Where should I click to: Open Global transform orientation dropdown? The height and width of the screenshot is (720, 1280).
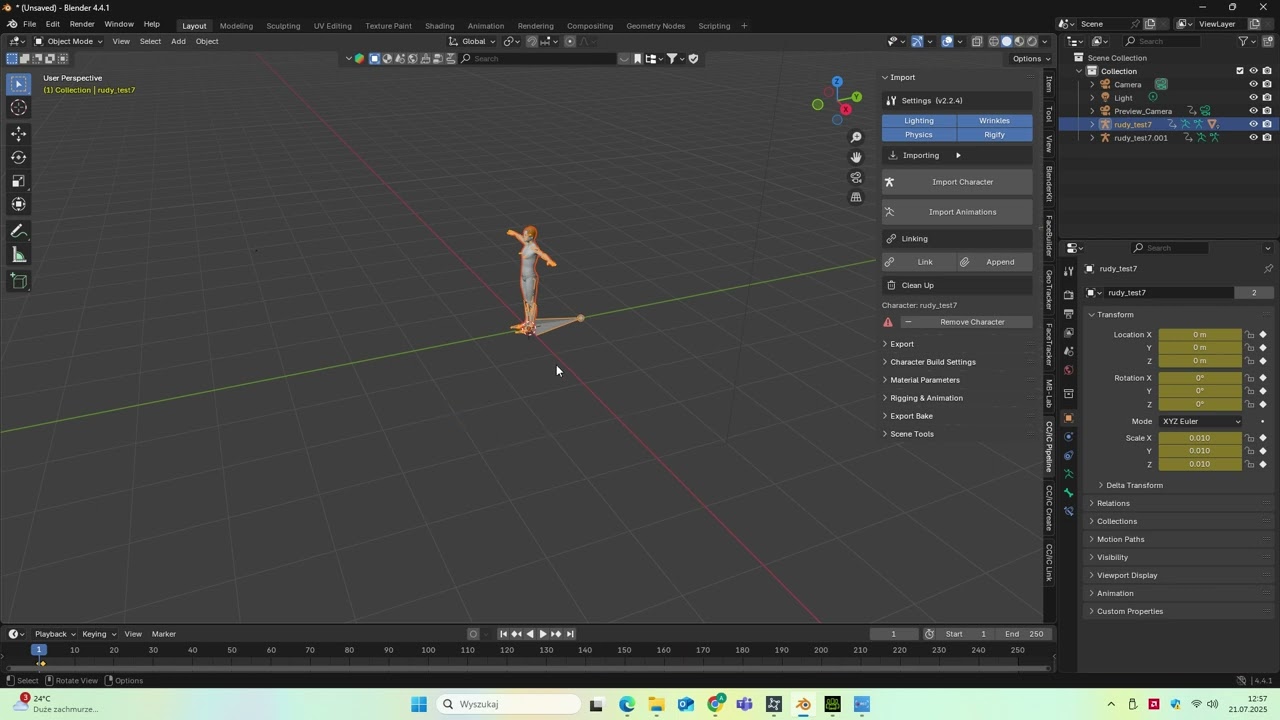point(472,41)
